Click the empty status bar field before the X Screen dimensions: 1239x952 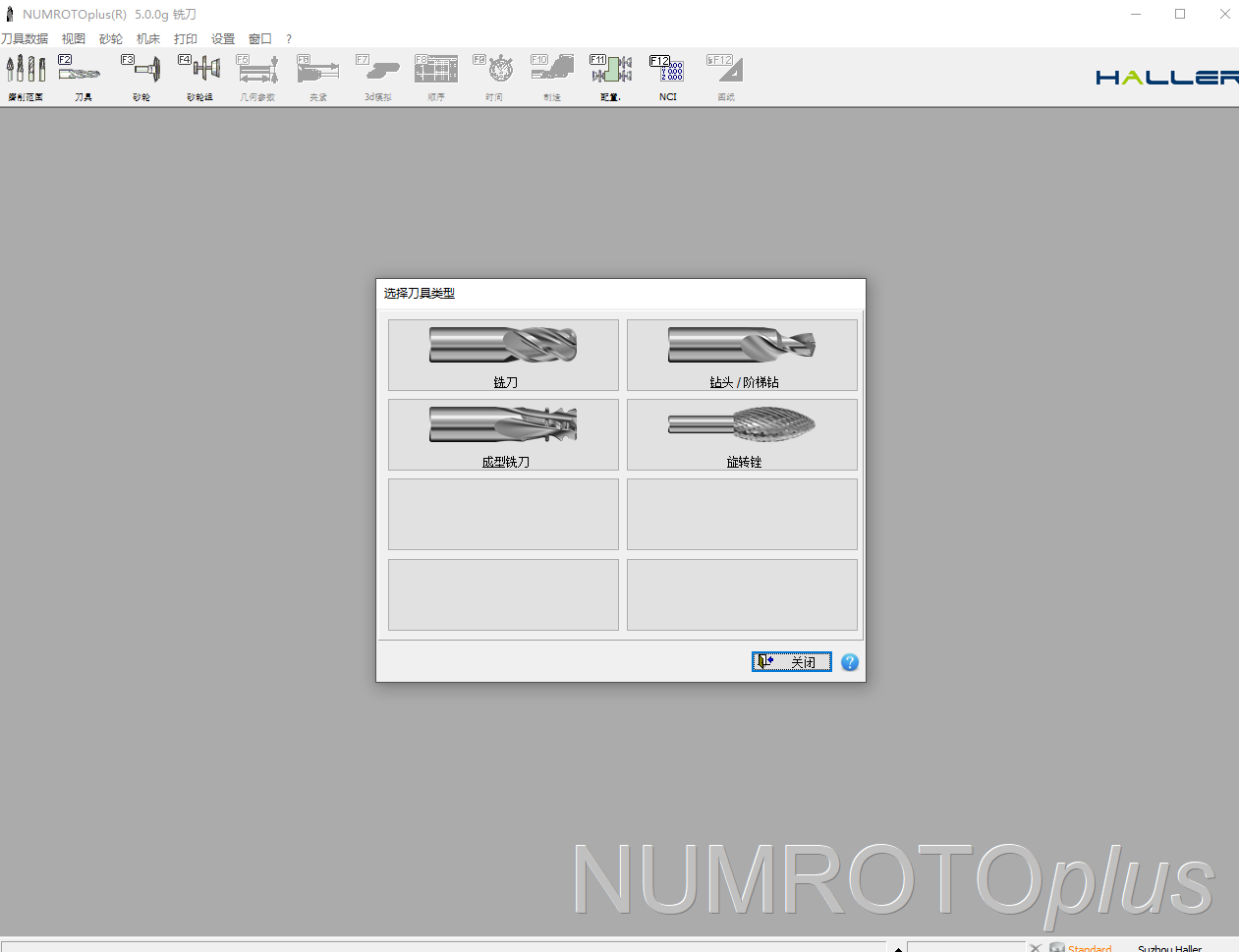967,947
